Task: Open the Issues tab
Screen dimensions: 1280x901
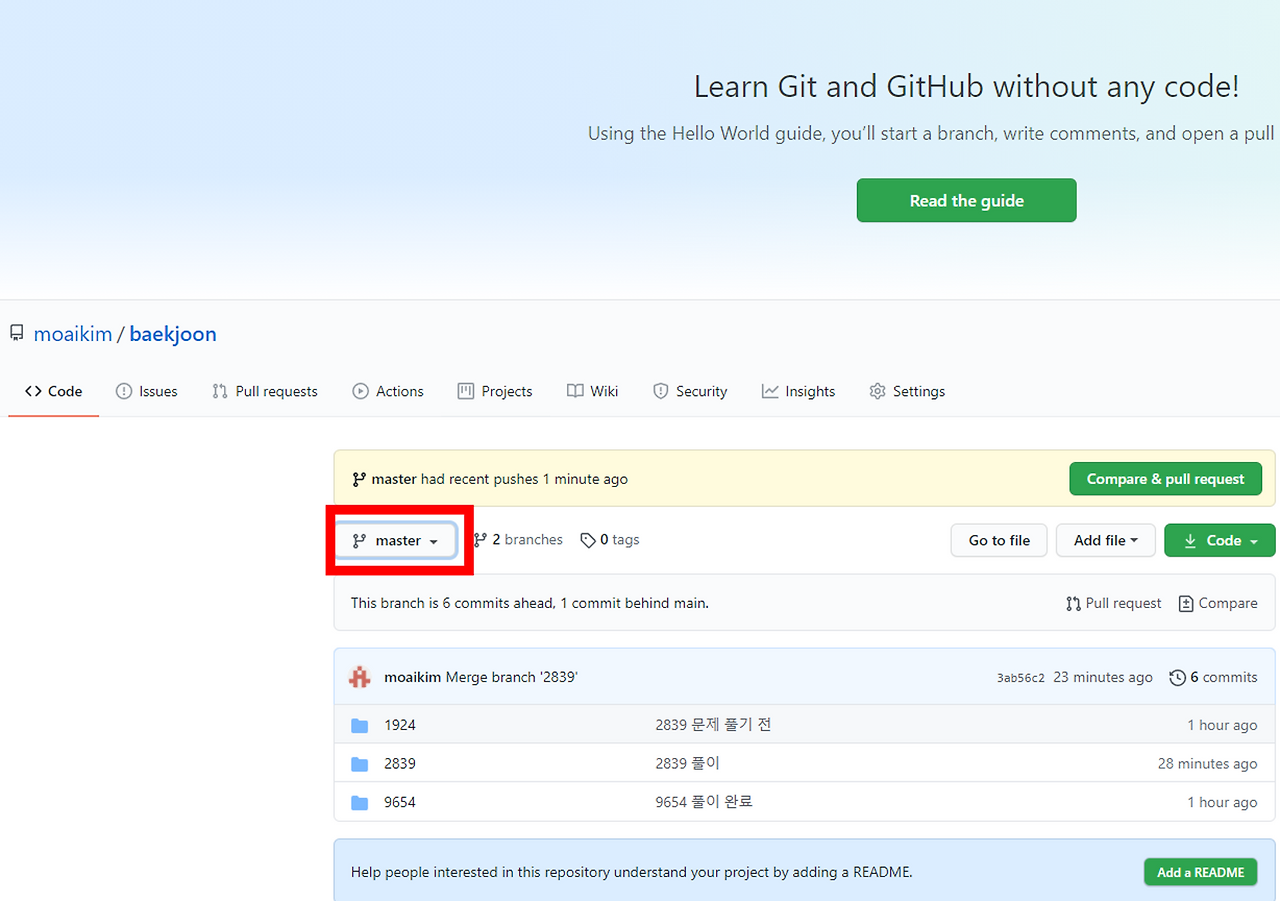Action: click(147, 391)
